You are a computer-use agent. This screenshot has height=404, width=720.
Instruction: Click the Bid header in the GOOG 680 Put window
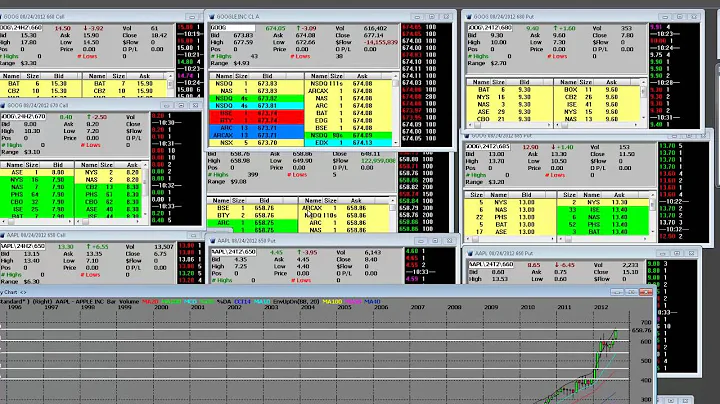pyautogui.click(x=524, y=82)
